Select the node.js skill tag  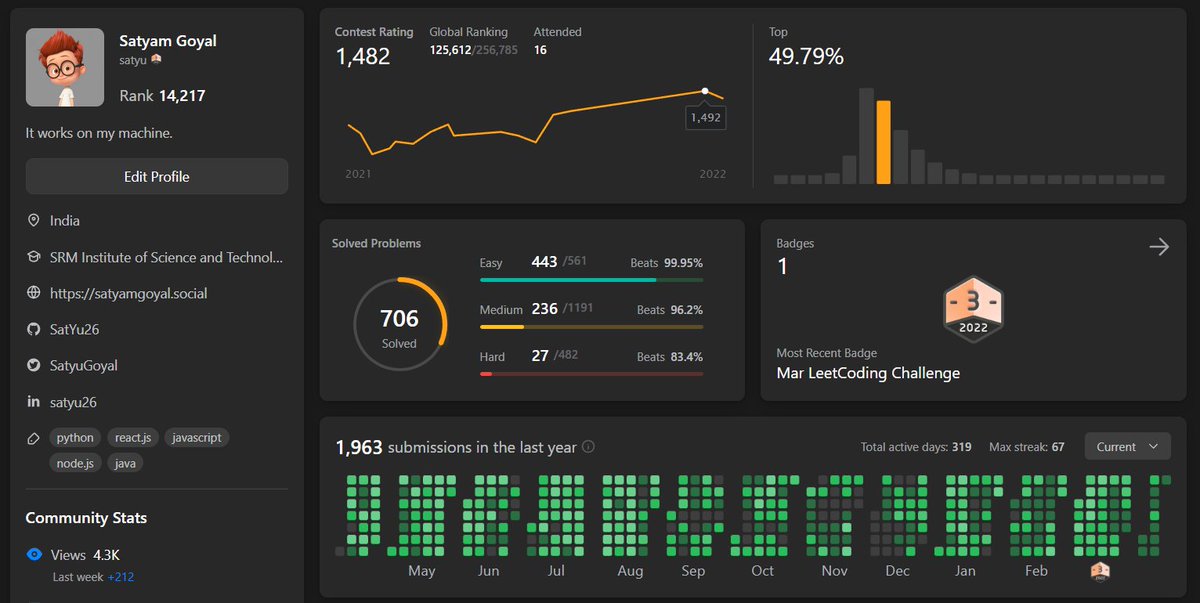75,463
